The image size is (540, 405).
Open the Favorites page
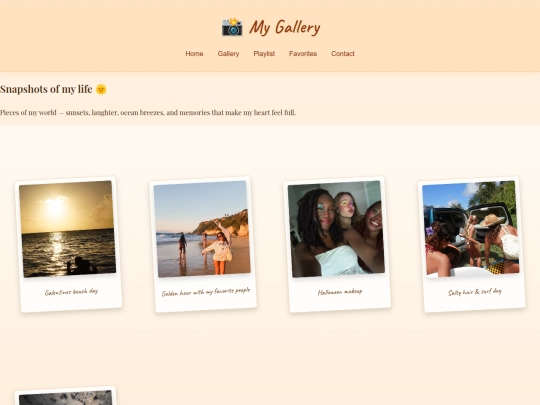pyautogui.click(x=303, y=54)
